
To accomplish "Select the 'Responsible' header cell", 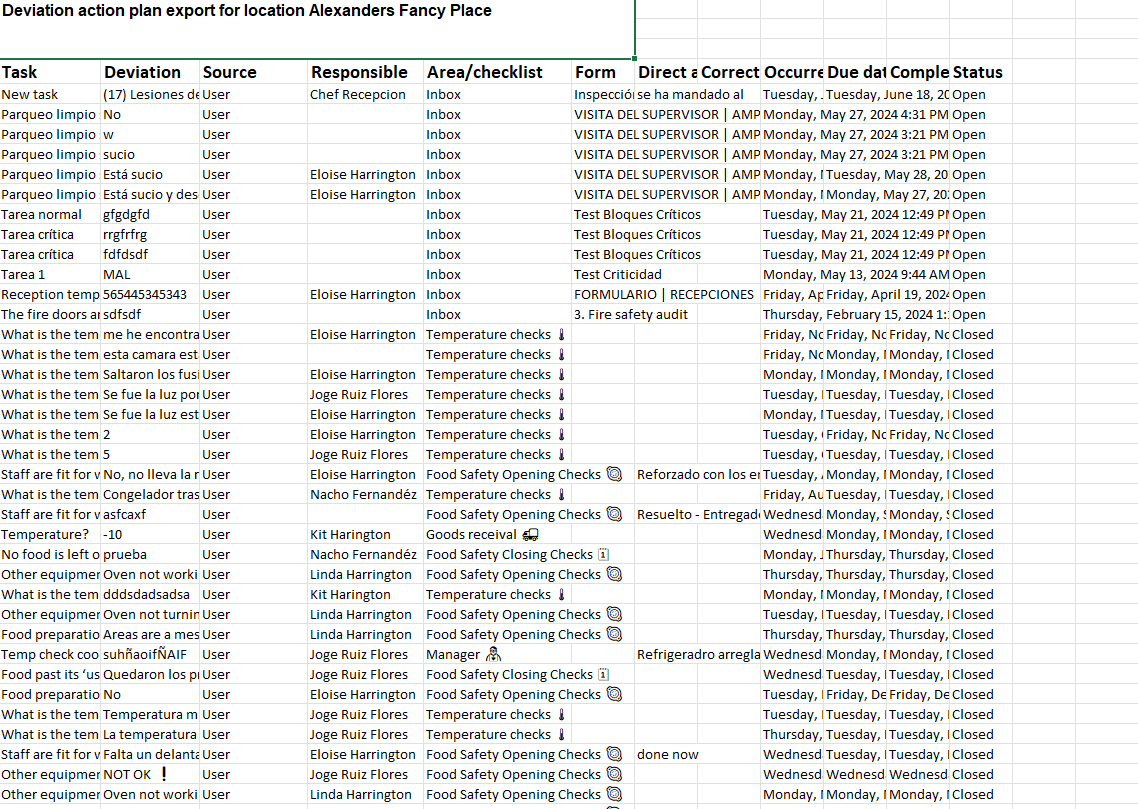I will tap(366, 72).
